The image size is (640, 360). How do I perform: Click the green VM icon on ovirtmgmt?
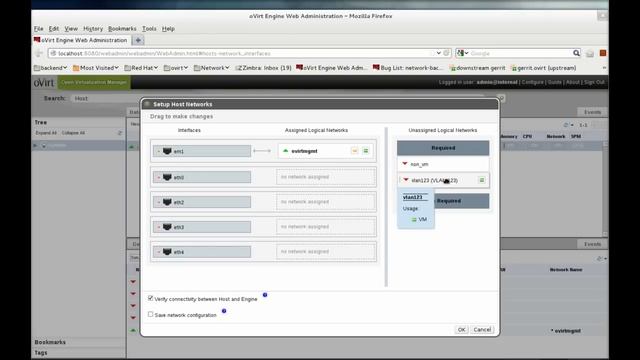coord(366,151)
